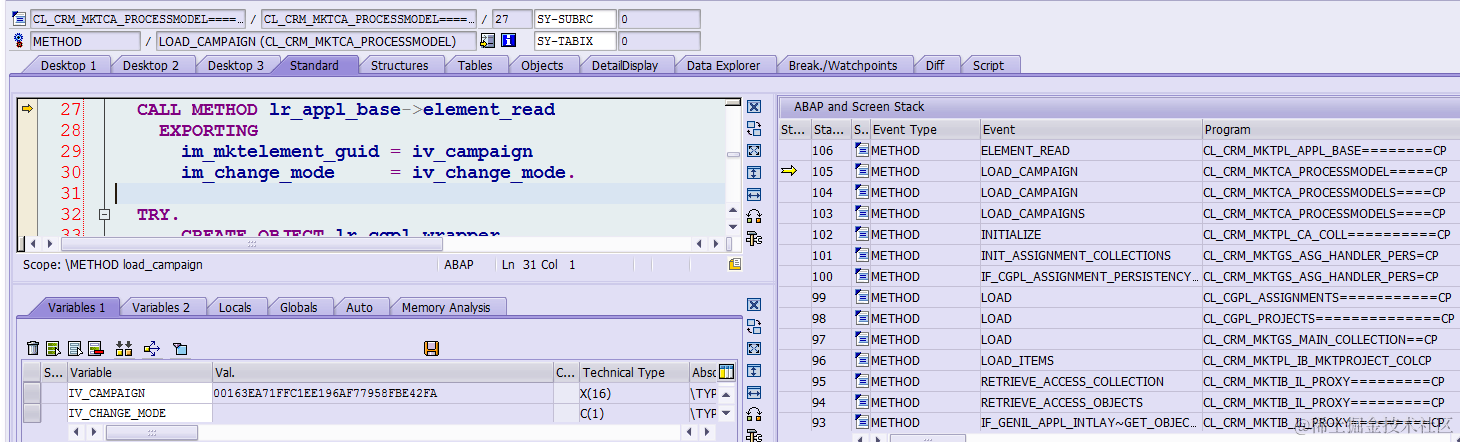The image size is (1460, 442).
Task: Collapse the TRY block at line 32
Action: (x=104, y=214)
